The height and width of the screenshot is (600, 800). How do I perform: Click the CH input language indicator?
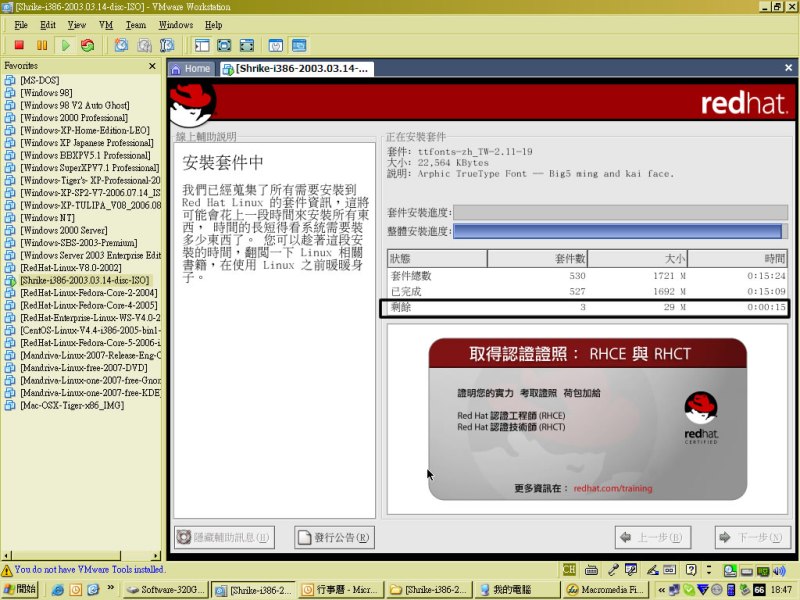[569, 570]
